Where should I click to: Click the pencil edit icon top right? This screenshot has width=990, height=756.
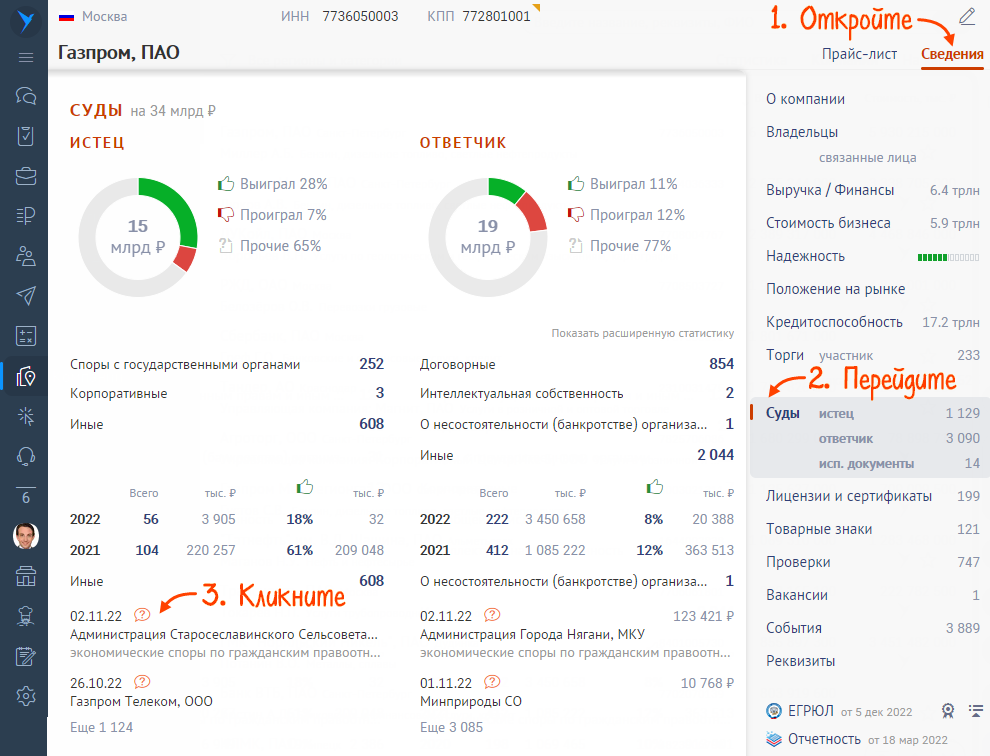click(x=967, y=16)
